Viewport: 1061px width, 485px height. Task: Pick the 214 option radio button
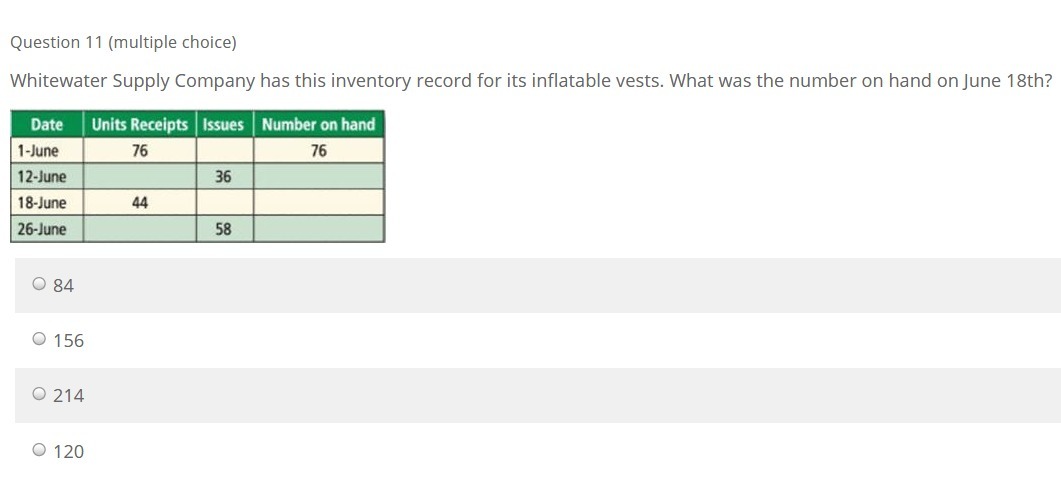(x=39, y=395)
